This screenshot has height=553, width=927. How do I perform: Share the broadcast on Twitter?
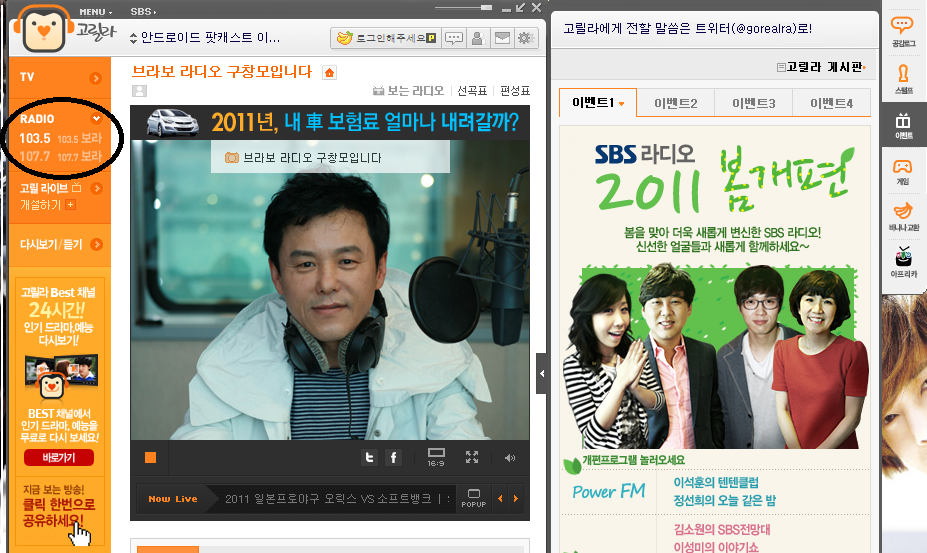coord(369,457)
